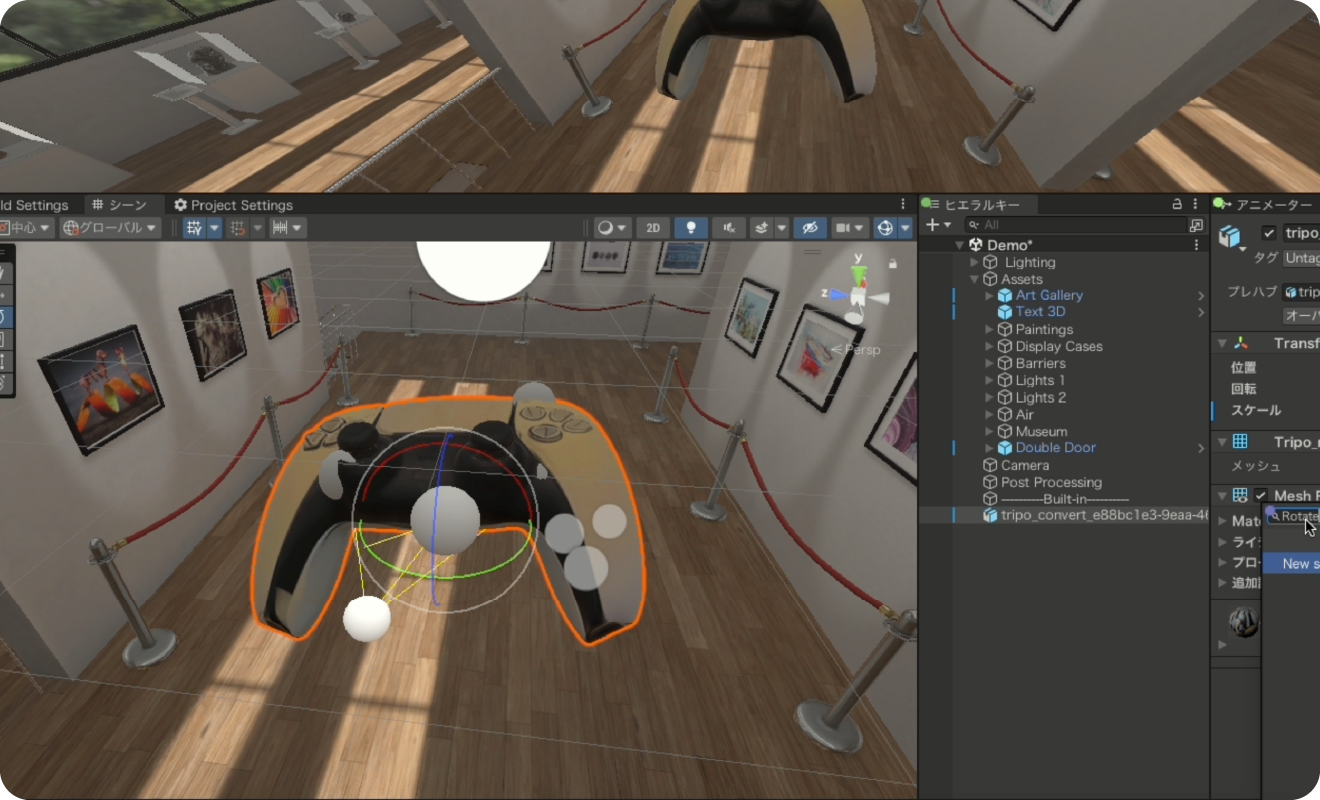Open the Text 3D prefab arrow
This screenshot has height=800, width=1320.
pyautogui.click(x=1201, y=311)
